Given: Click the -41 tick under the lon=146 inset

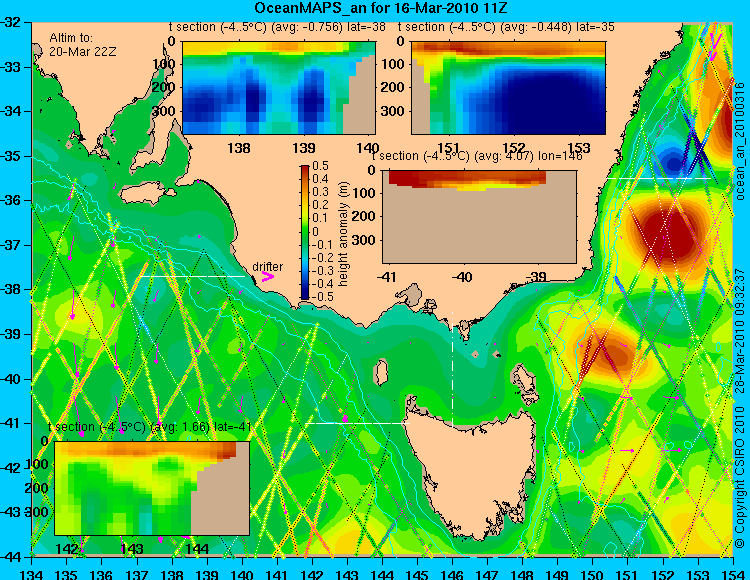Looking at the screenshot, I should click(x=386, y=277).
